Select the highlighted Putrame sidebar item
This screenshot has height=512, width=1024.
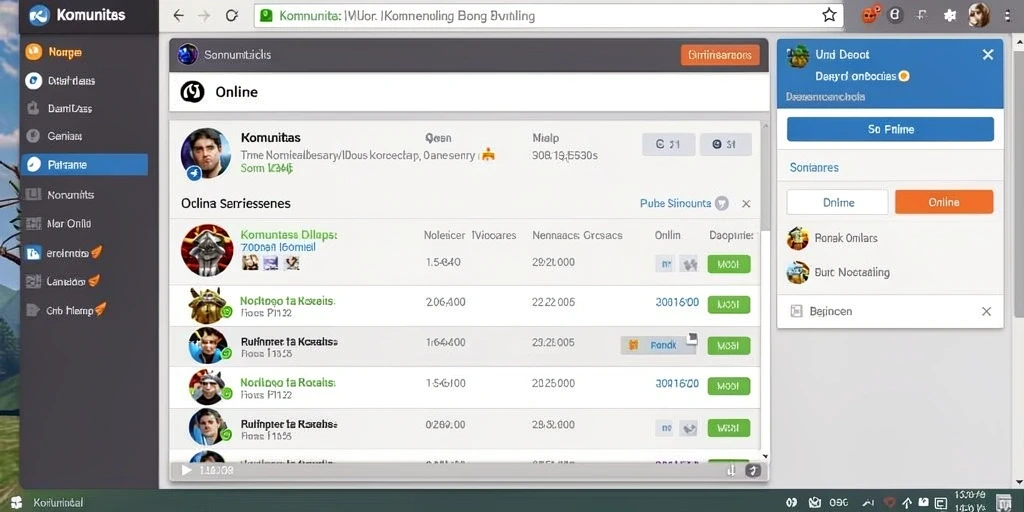[84, 165]
